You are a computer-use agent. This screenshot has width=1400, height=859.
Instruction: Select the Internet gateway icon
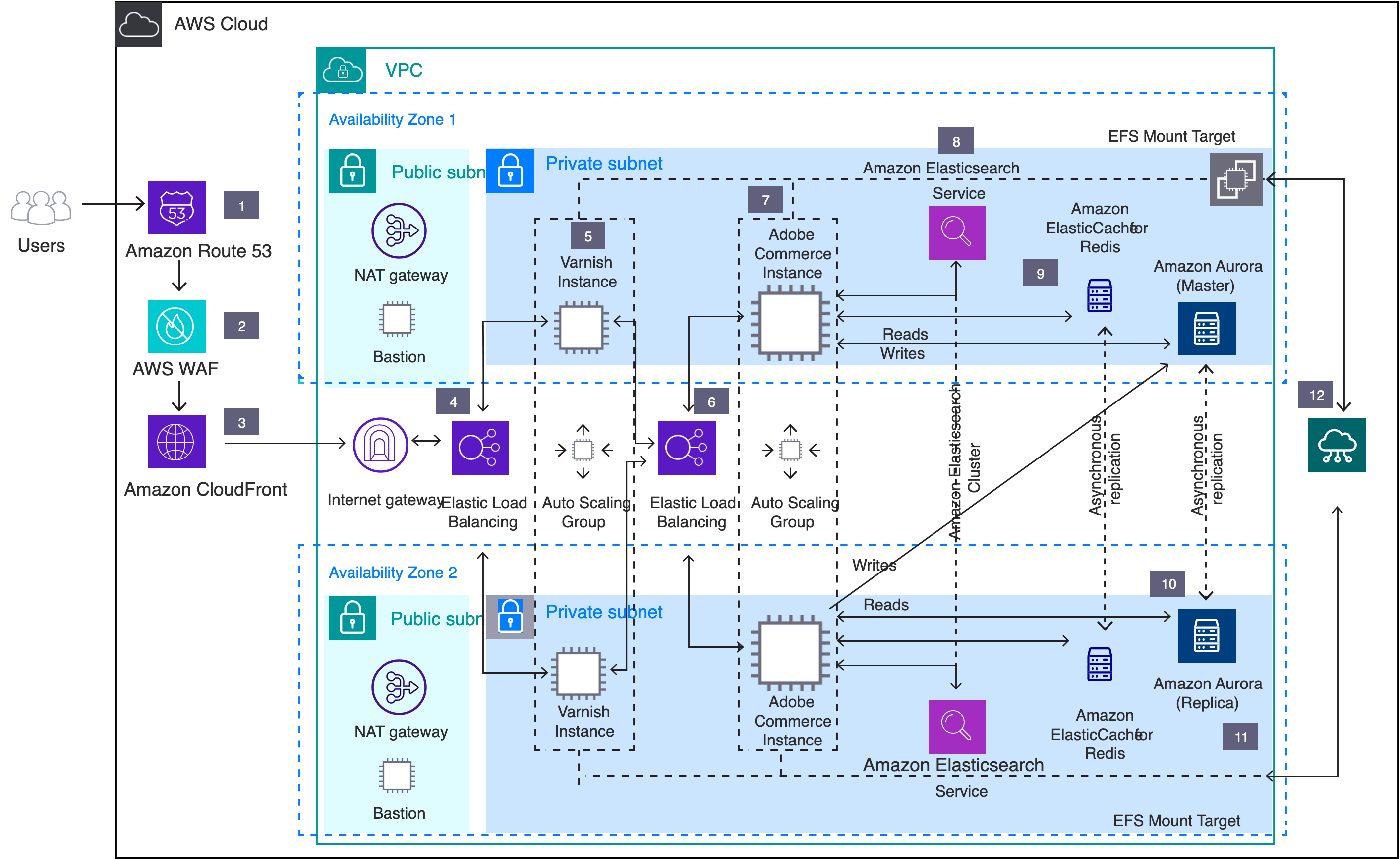(x=380, y=445)
